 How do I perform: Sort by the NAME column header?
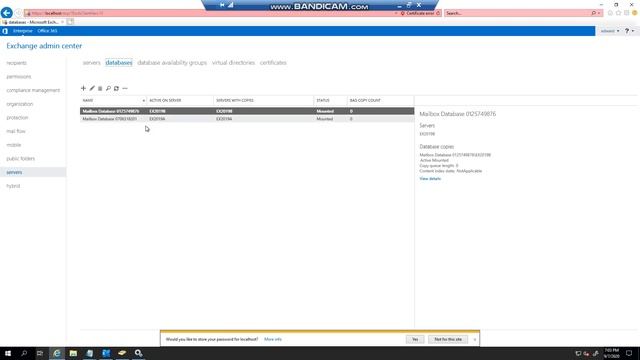click(113, 100)
